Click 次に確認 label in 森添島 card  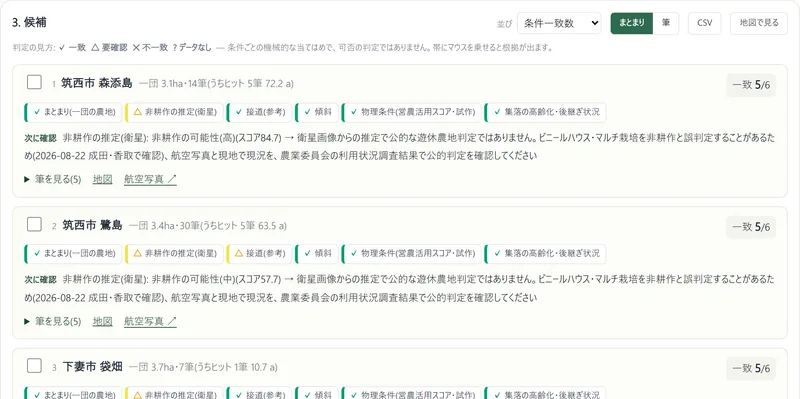(40, 138)
